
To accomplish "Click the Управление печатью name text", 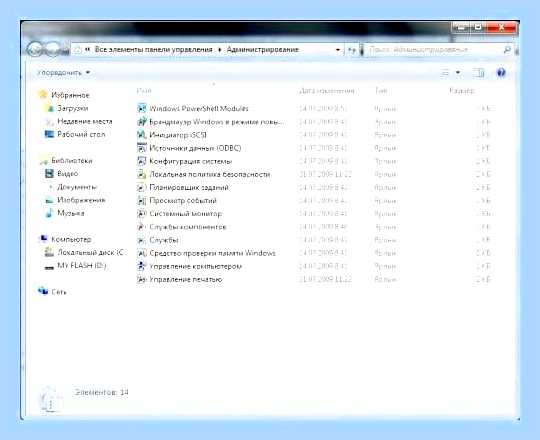I will click(186, 279).
